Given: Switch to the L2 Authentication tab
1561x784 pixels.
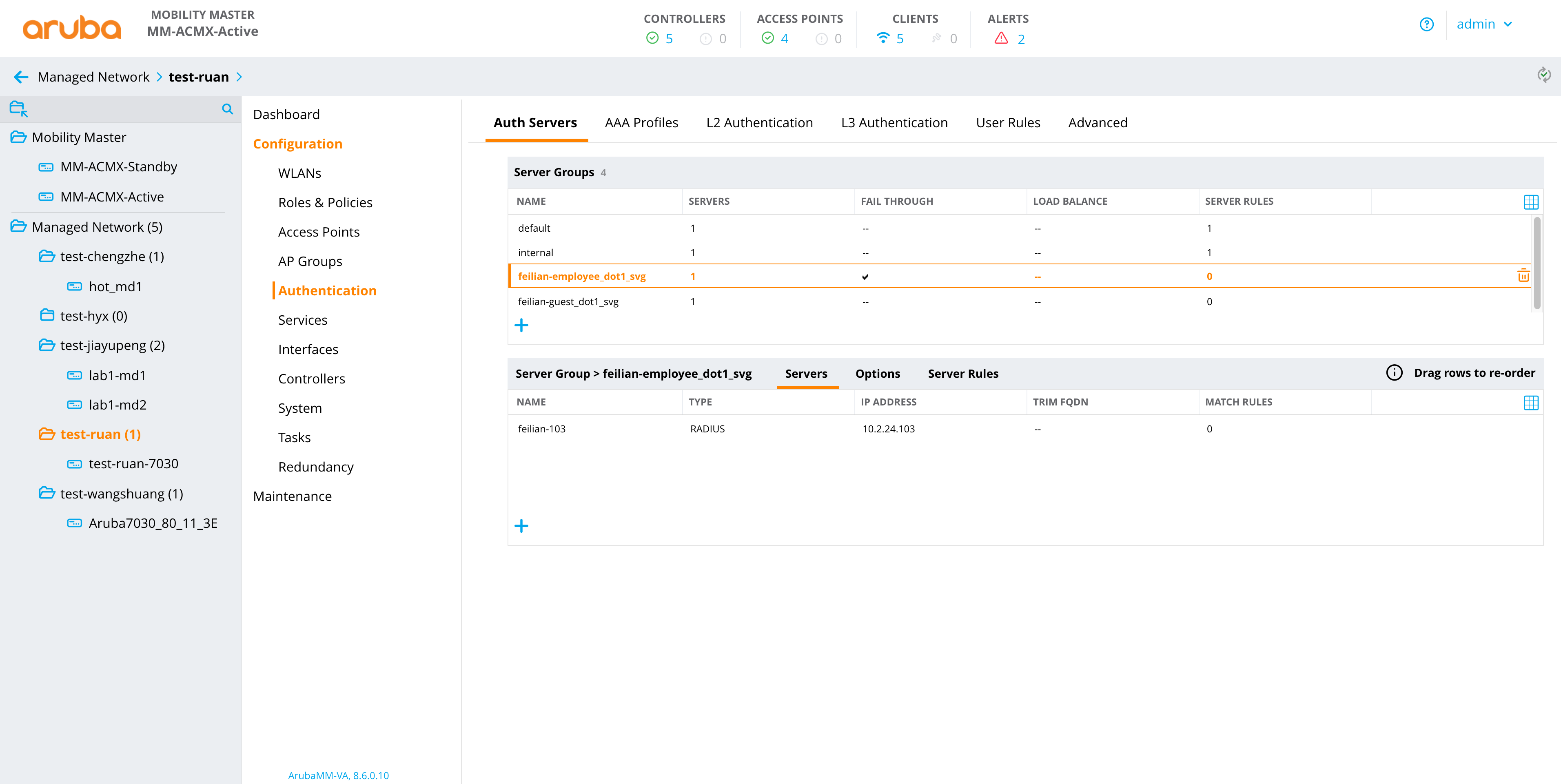Looking at the screenshot, I should [x=759, y=122].
